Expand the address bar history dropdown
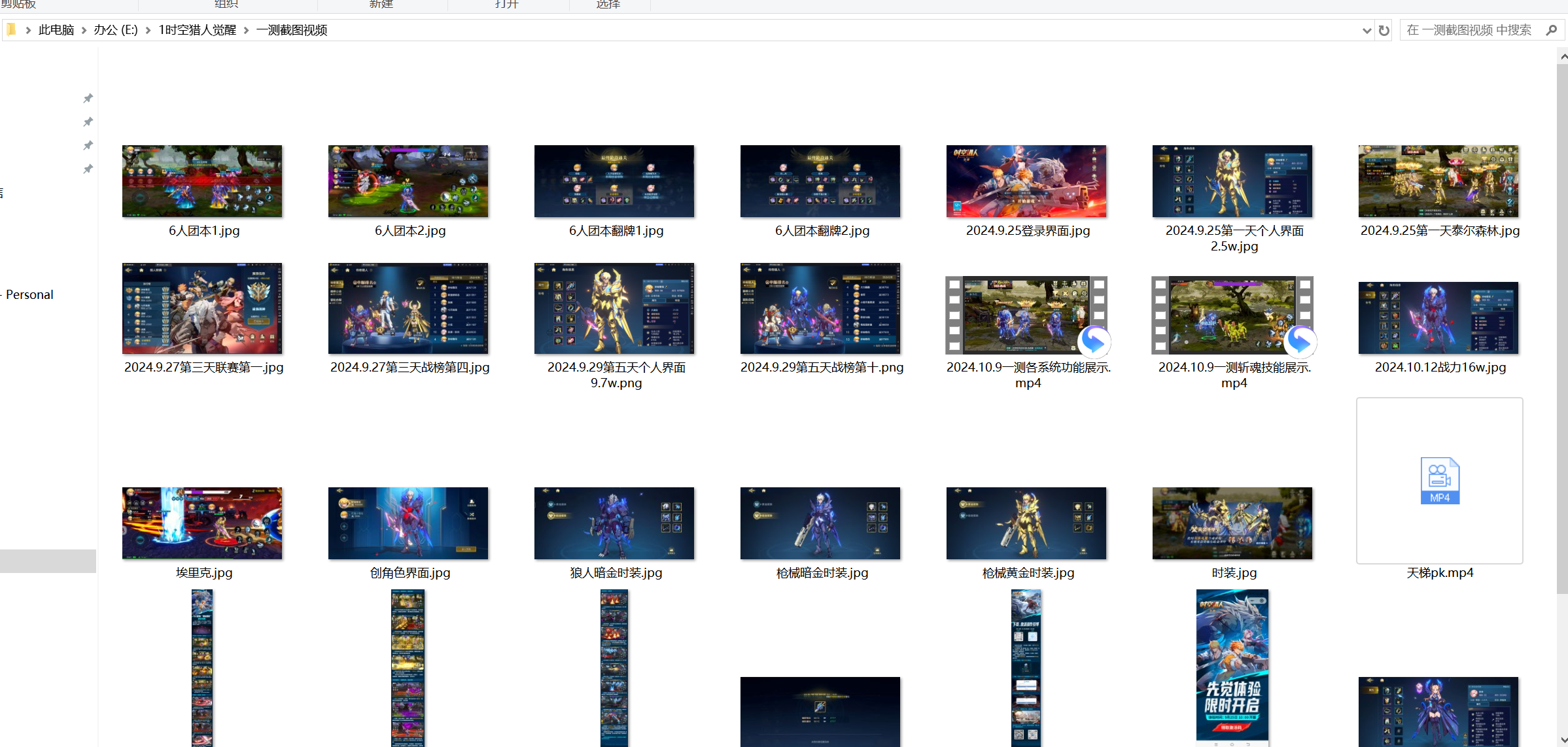Image resolution: width=1568 pixels, height=747 pixels. [1367, 30]
